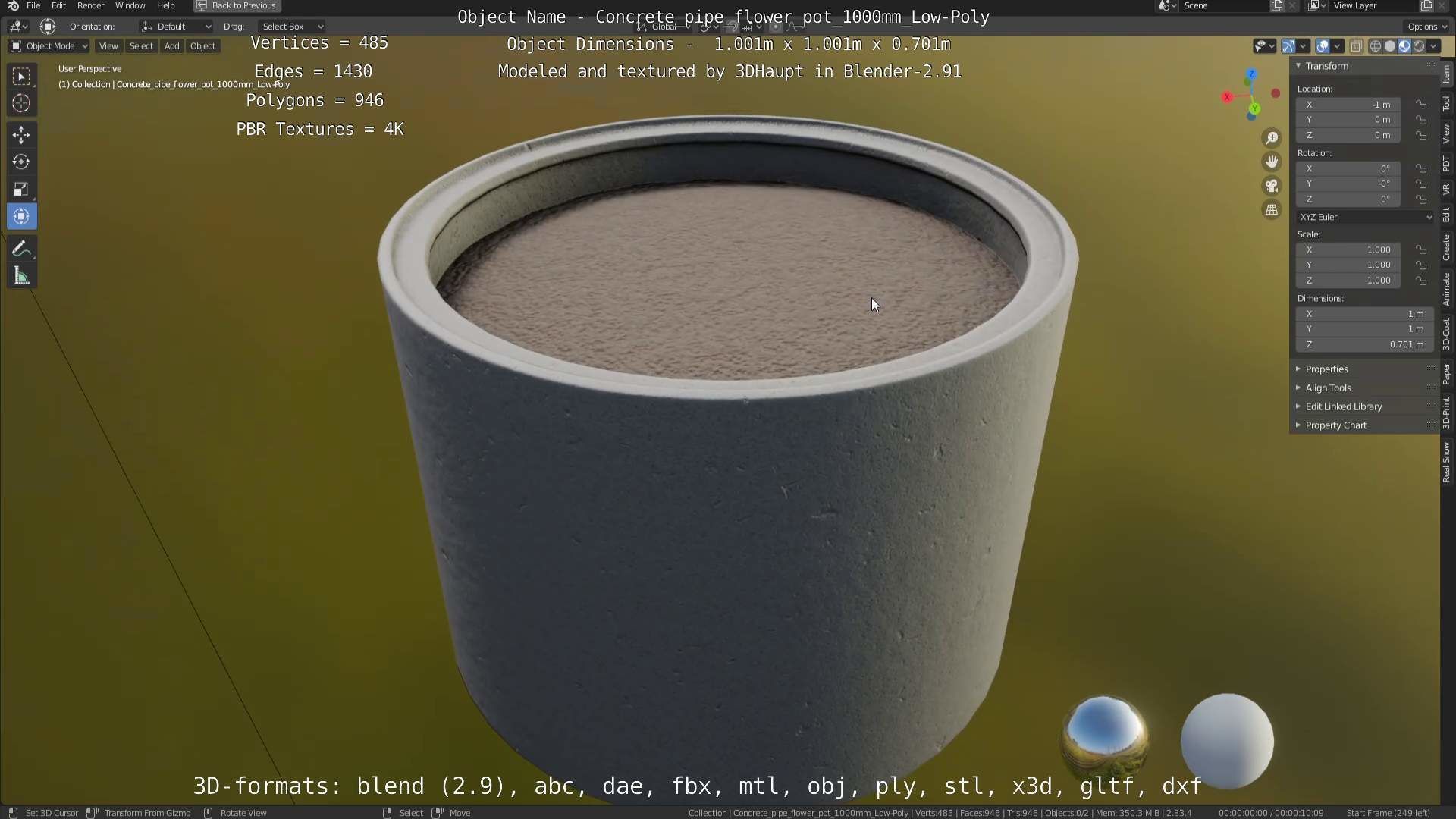Toggle lock for Scale Y
Screen dimensions: 1456x819
(1421, 265)
